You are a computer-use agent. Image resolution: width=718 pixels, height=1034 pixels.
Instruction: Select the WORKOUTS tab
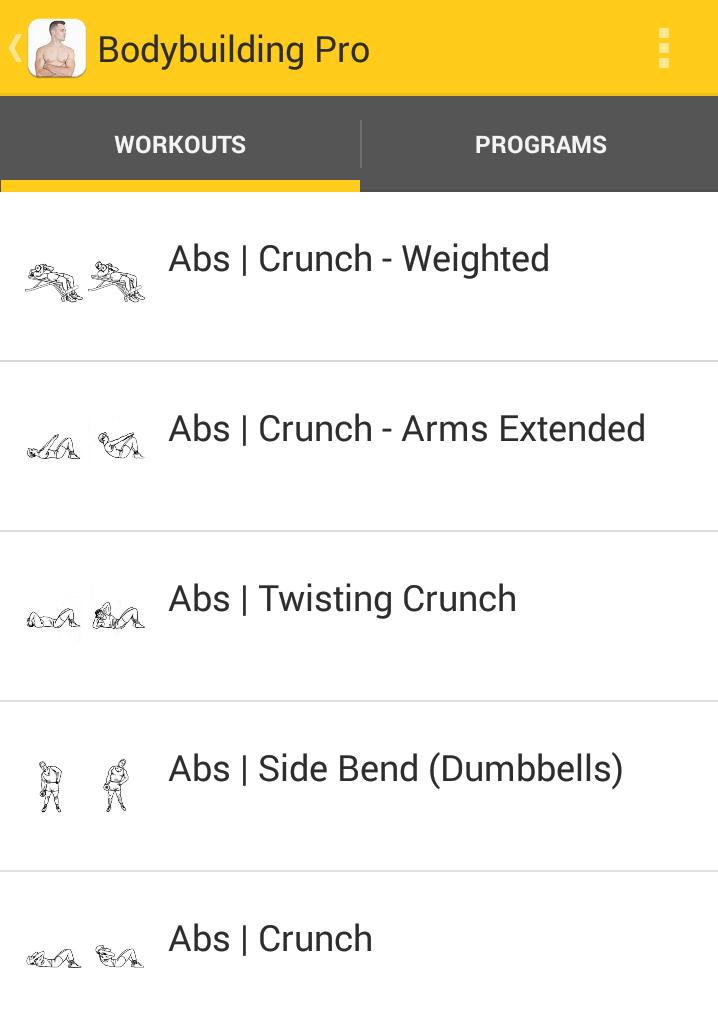click(x=180, y=144)
